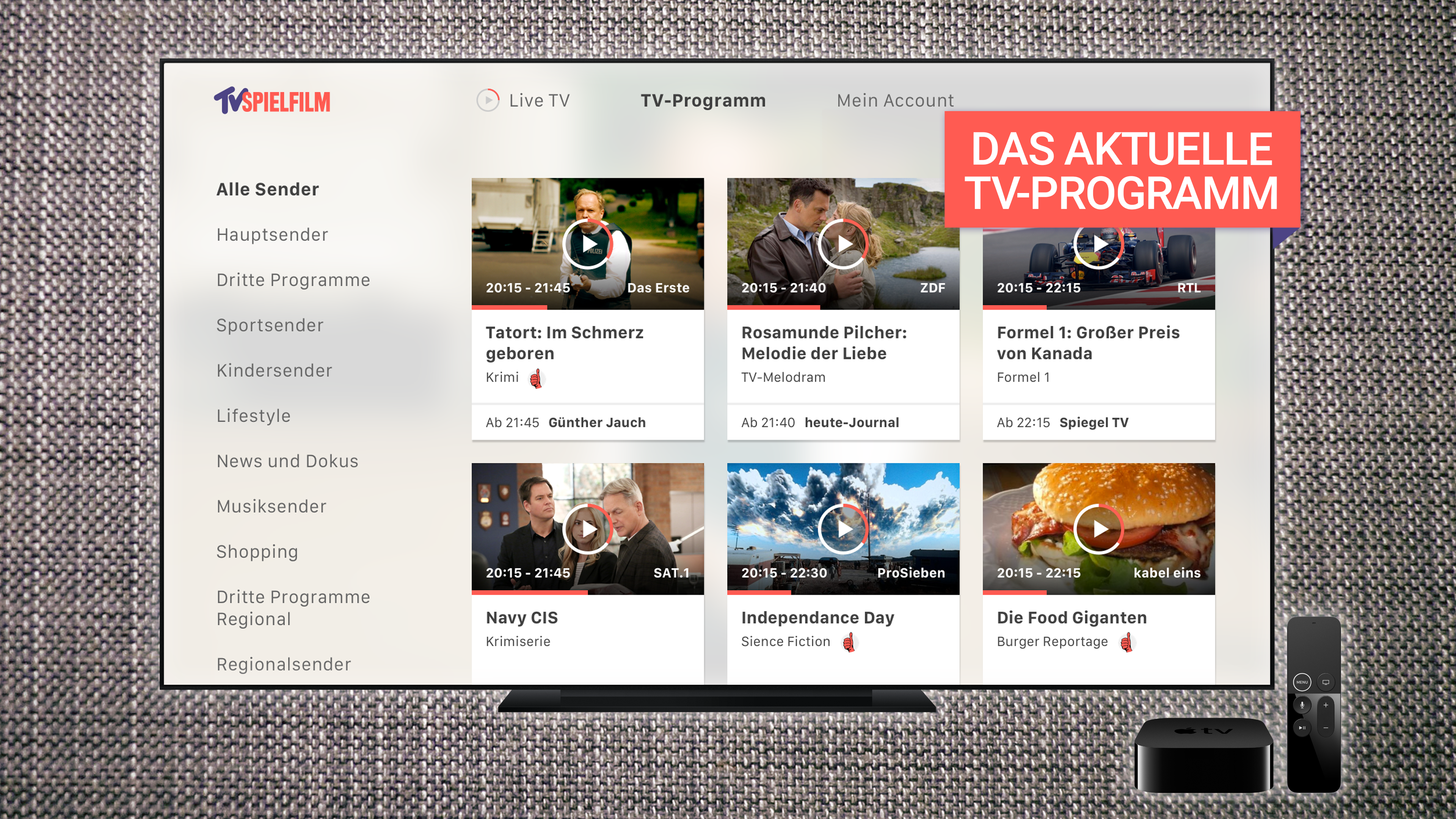Play Navy CIS on SAT.1
The height and width of the screenshot is (819, 1456).
(x=588, y=529)
